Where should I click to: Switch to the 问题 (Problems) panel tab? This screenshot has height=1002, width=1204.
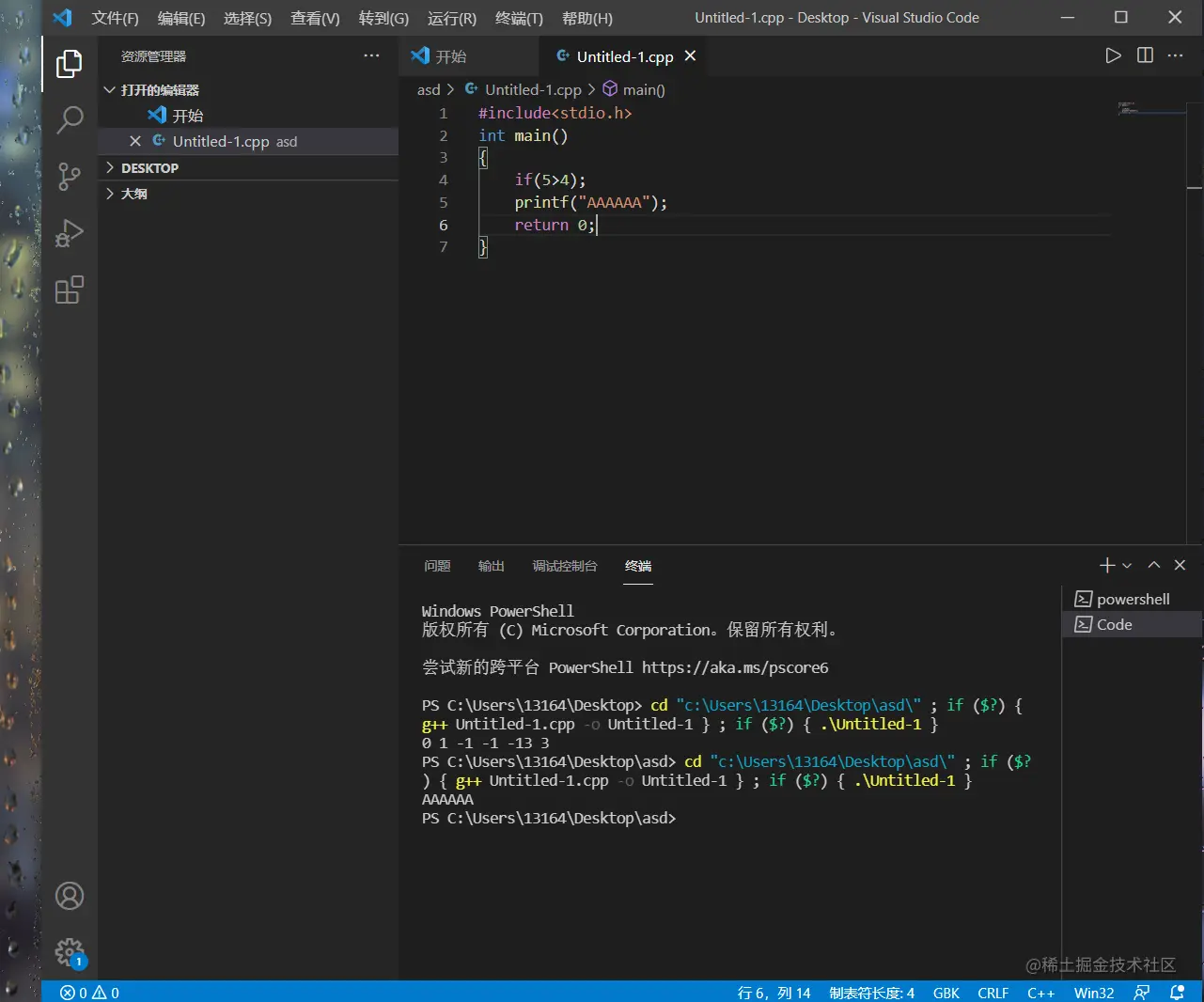(x=437, y=566)
